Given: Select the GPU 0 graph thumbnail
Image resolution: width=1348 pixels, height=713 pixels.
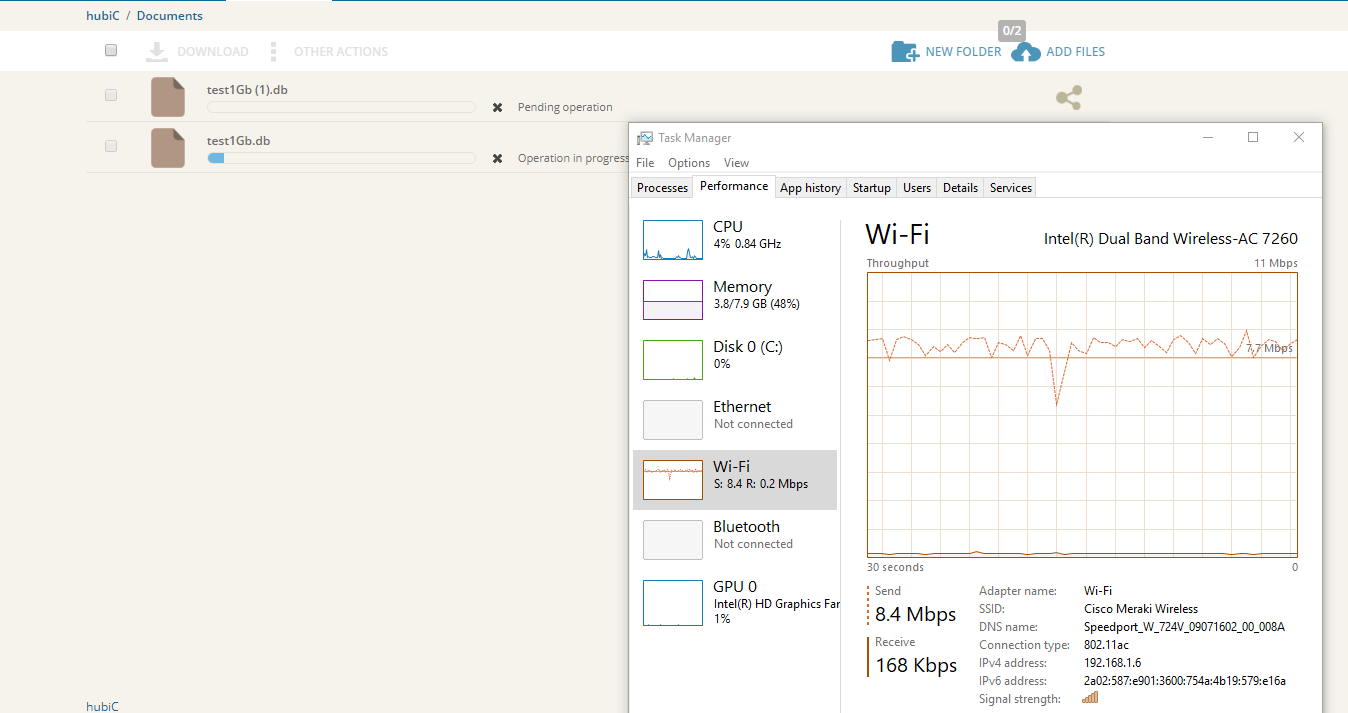Looking at the screenshot, I should [x=673, y=603].
